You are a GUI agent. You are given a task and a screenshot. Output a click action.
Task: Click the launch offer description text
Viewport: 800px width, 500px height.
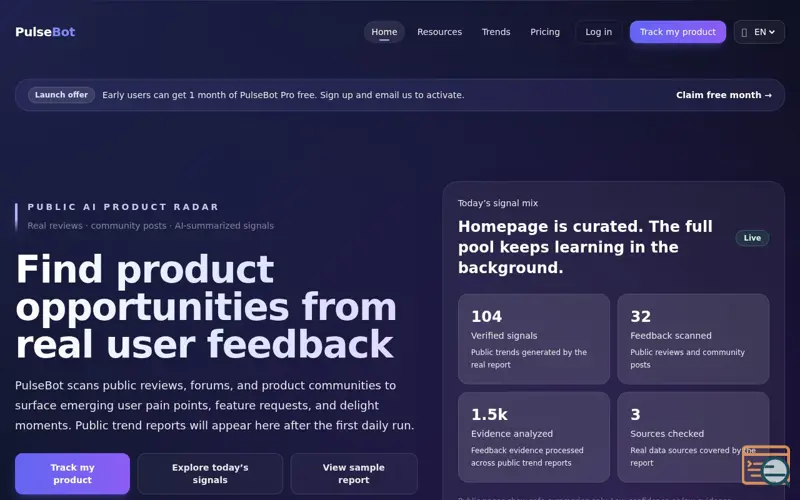pos(283,95)
